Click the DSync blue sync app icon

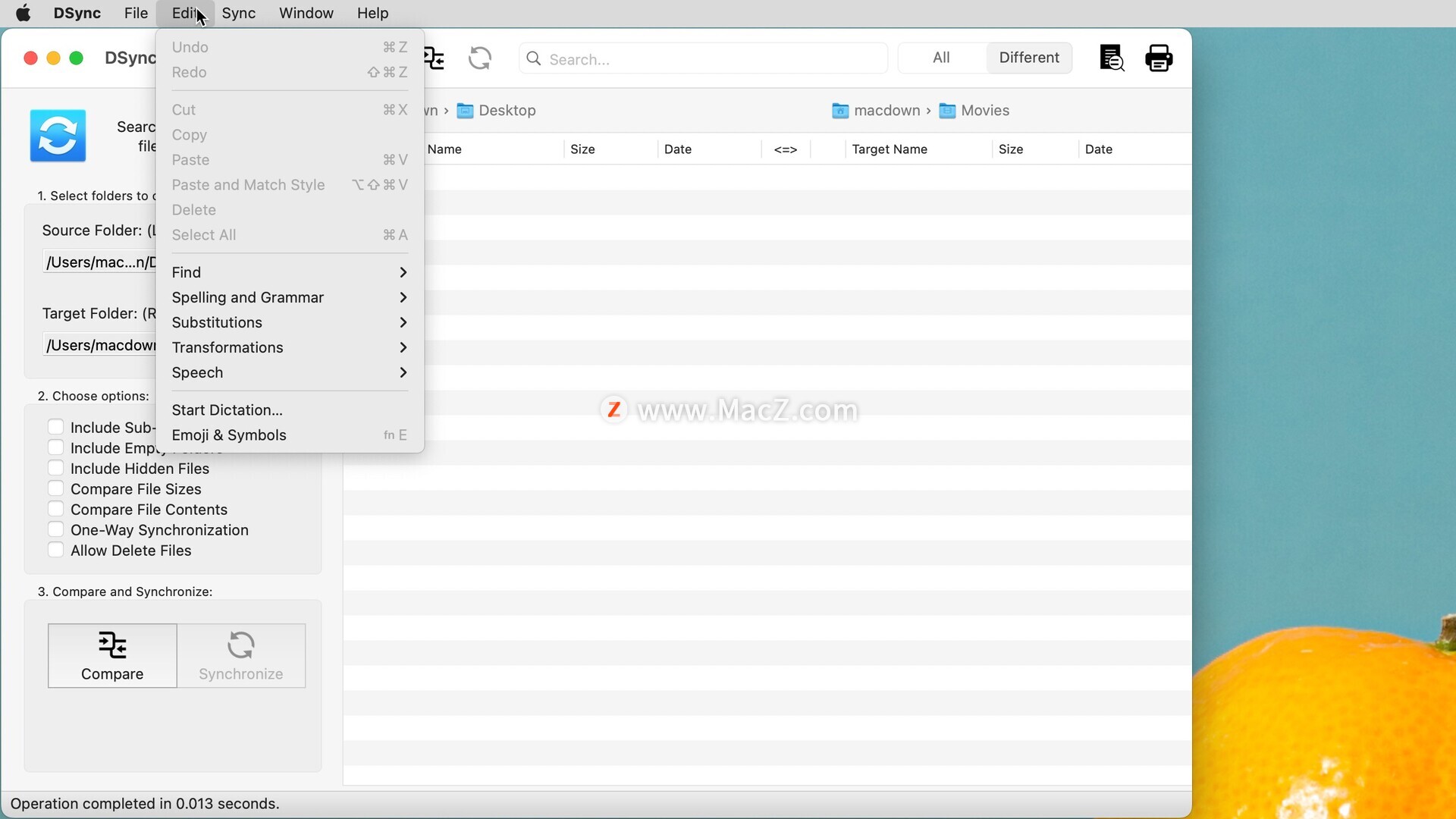tap(58, 136)
